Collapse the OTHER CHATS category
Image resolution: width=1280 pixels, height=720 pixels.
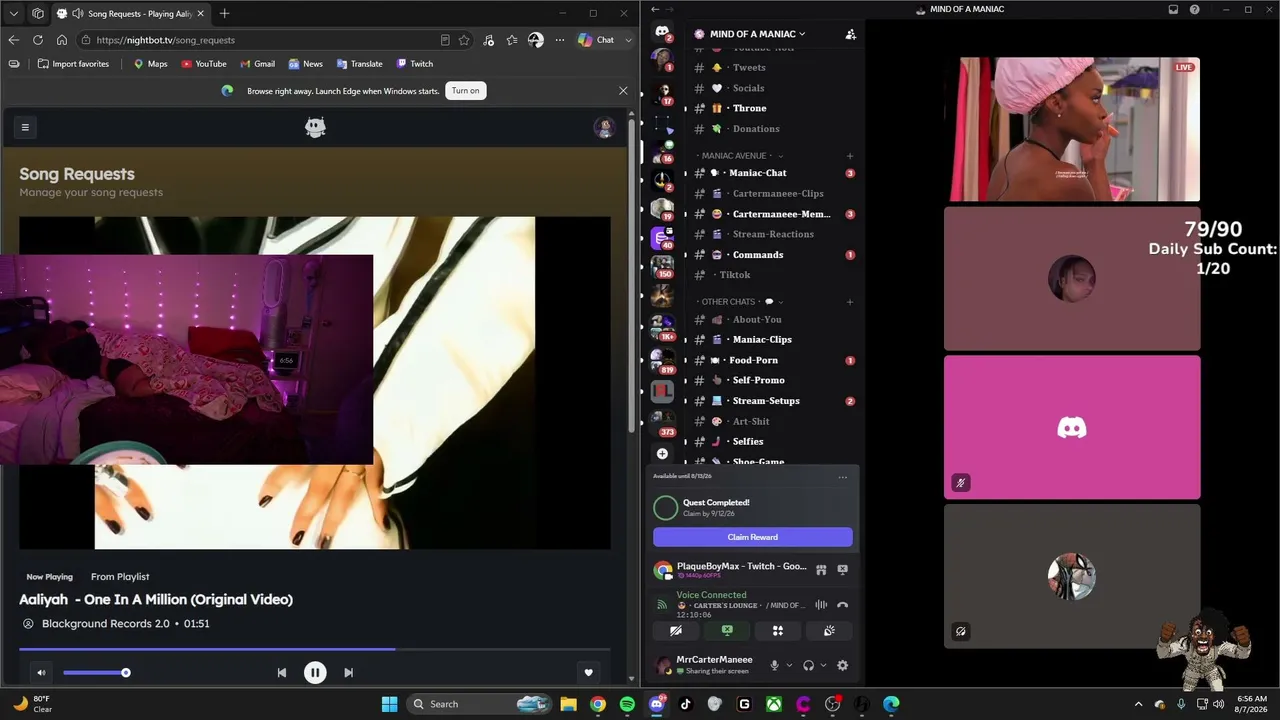pos(741,302)
